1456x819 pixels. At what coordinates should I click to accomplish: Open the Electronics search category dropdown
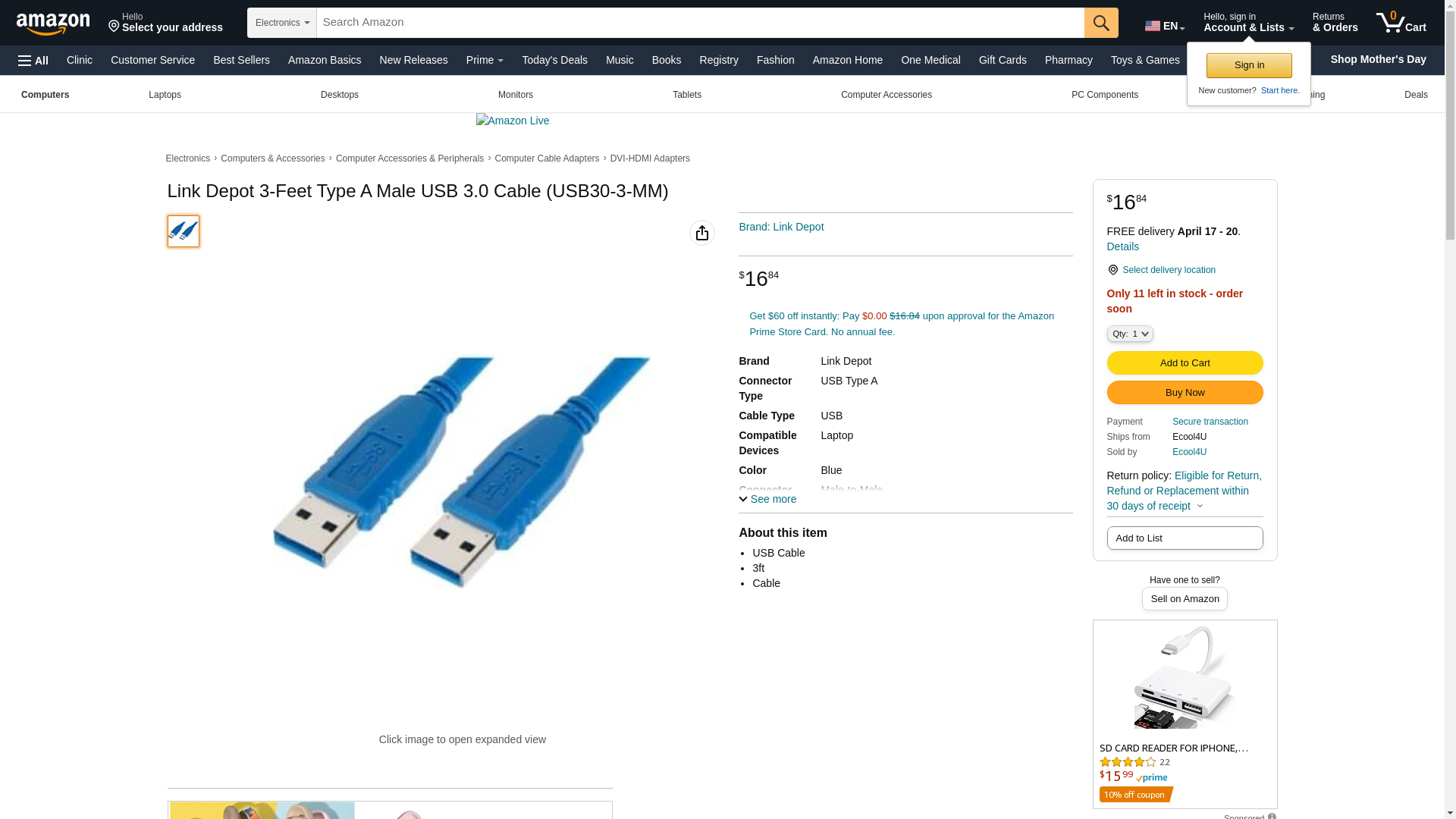(282, 23)
